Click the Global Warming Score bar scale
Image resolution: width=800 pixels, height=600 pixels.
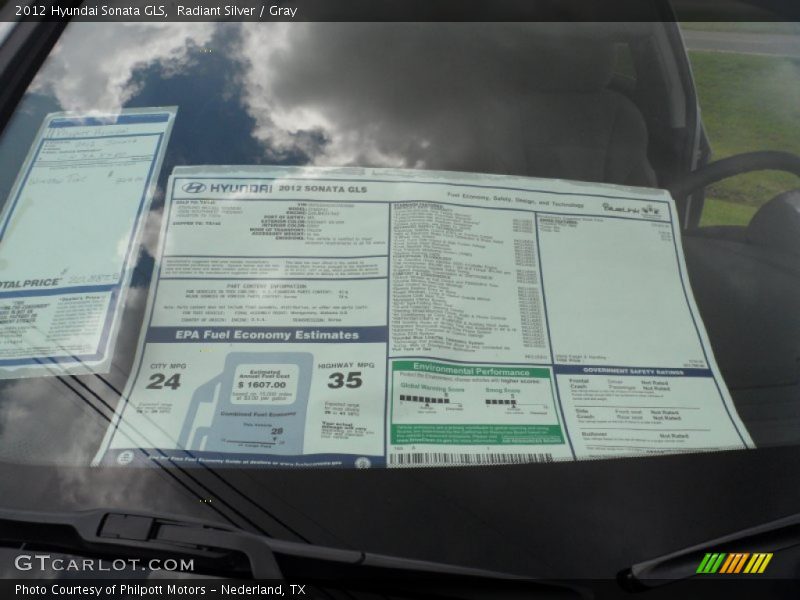pyautogui.click(x=431, y=401)
